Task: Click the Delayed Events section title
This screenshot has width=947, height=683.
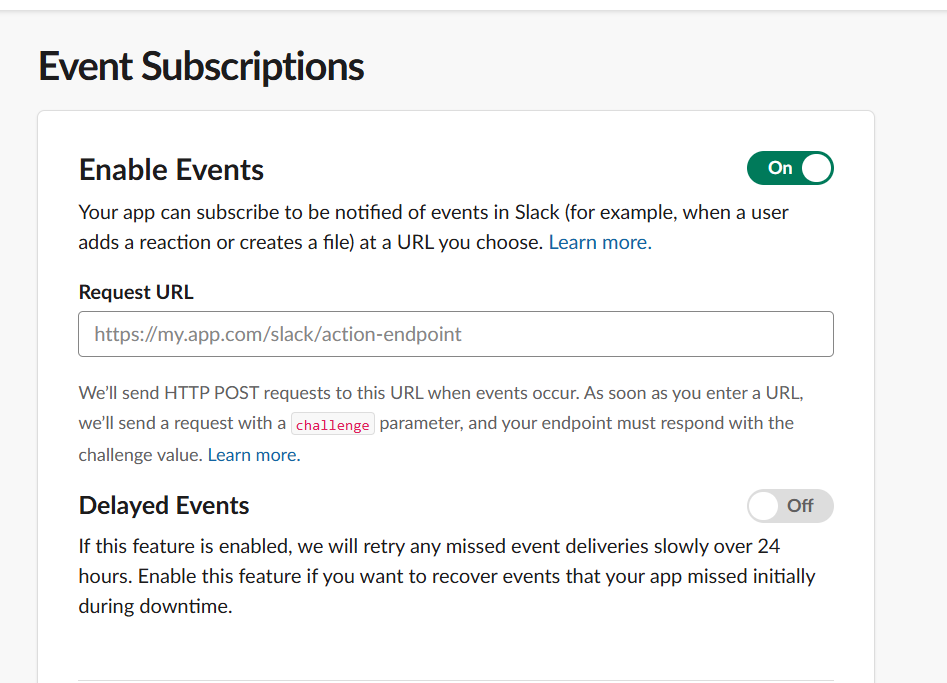Action: 163,506
